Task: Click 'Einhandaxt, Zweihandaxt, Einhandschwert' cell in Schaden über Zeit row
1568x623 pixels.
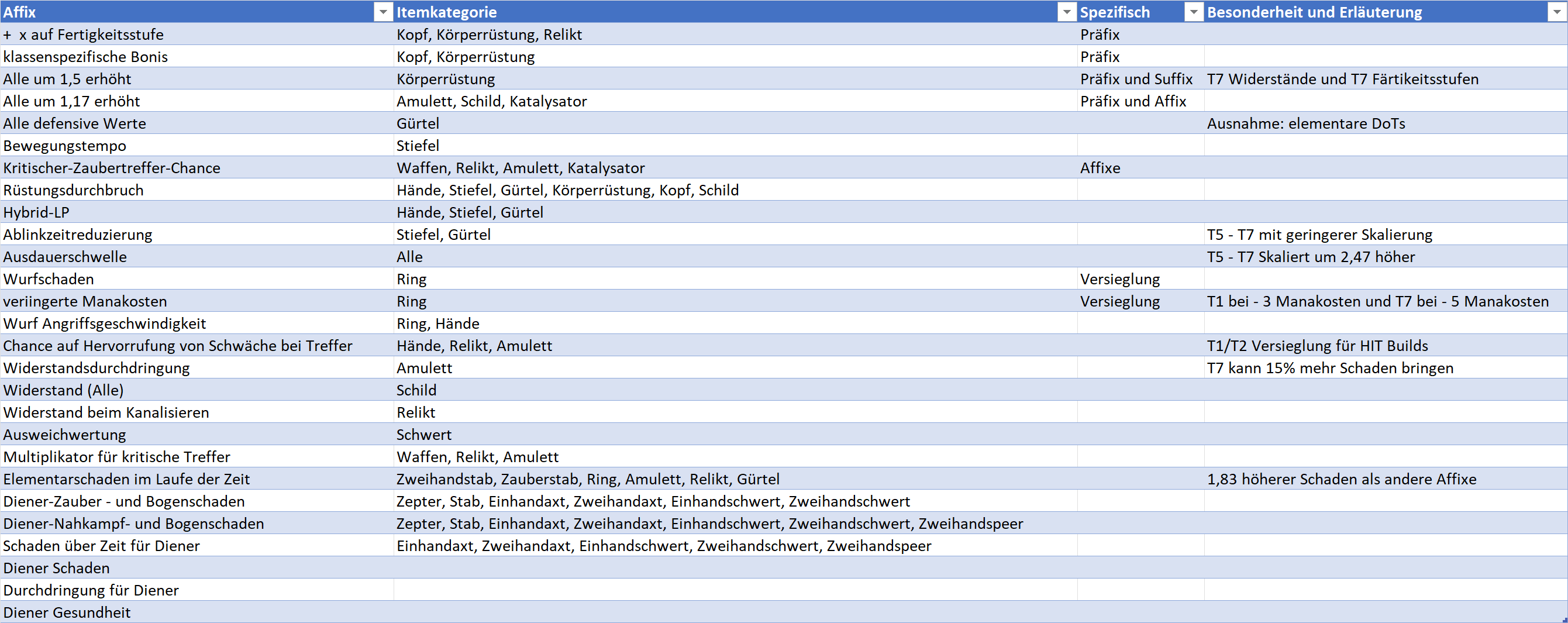Action: tap(735, 546)
